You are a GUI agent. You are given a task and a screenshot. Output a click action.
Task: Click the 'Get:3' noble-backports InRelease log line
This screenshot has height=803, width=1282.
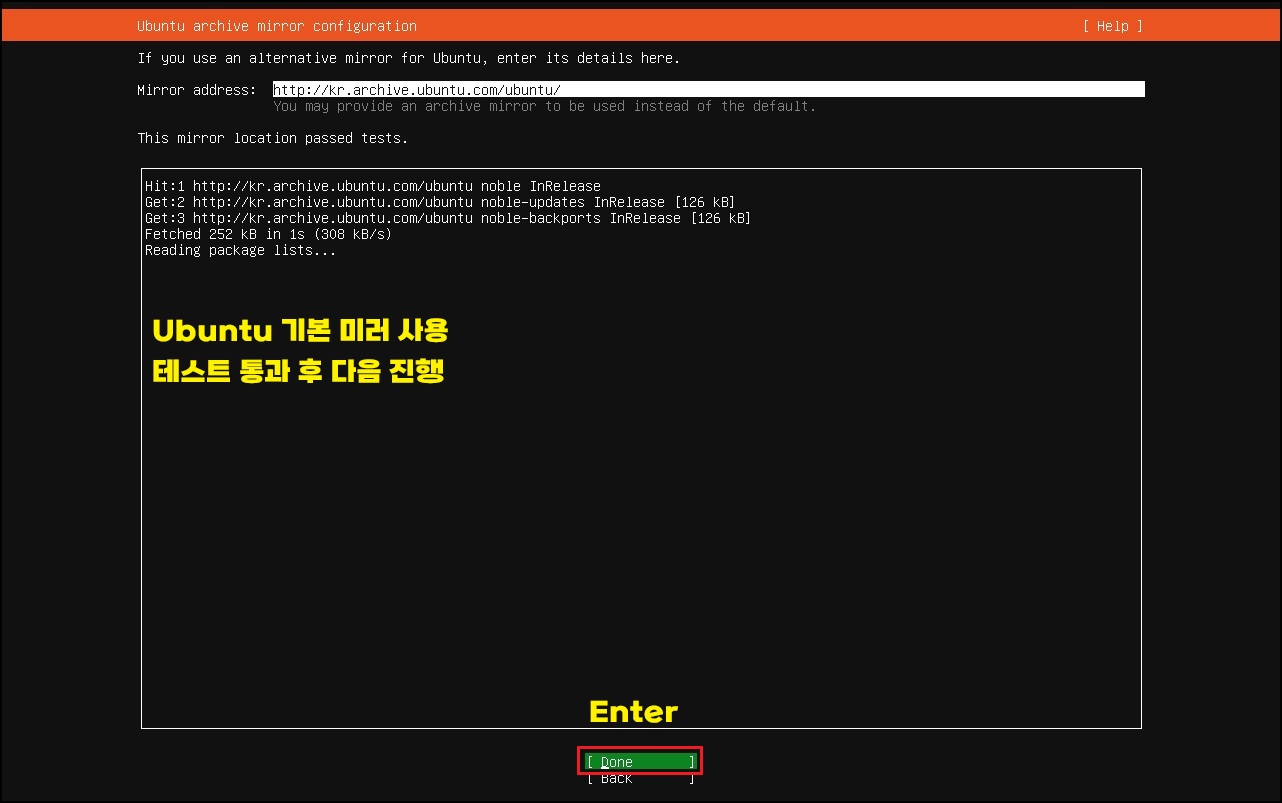point(448,218)
